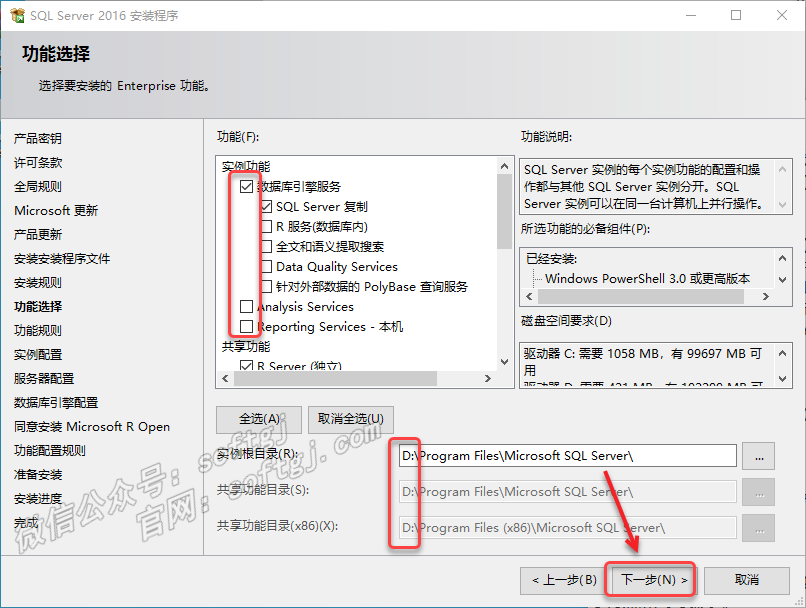
Task: Click the 共享功能目录(S) path field
Action: 567,492
